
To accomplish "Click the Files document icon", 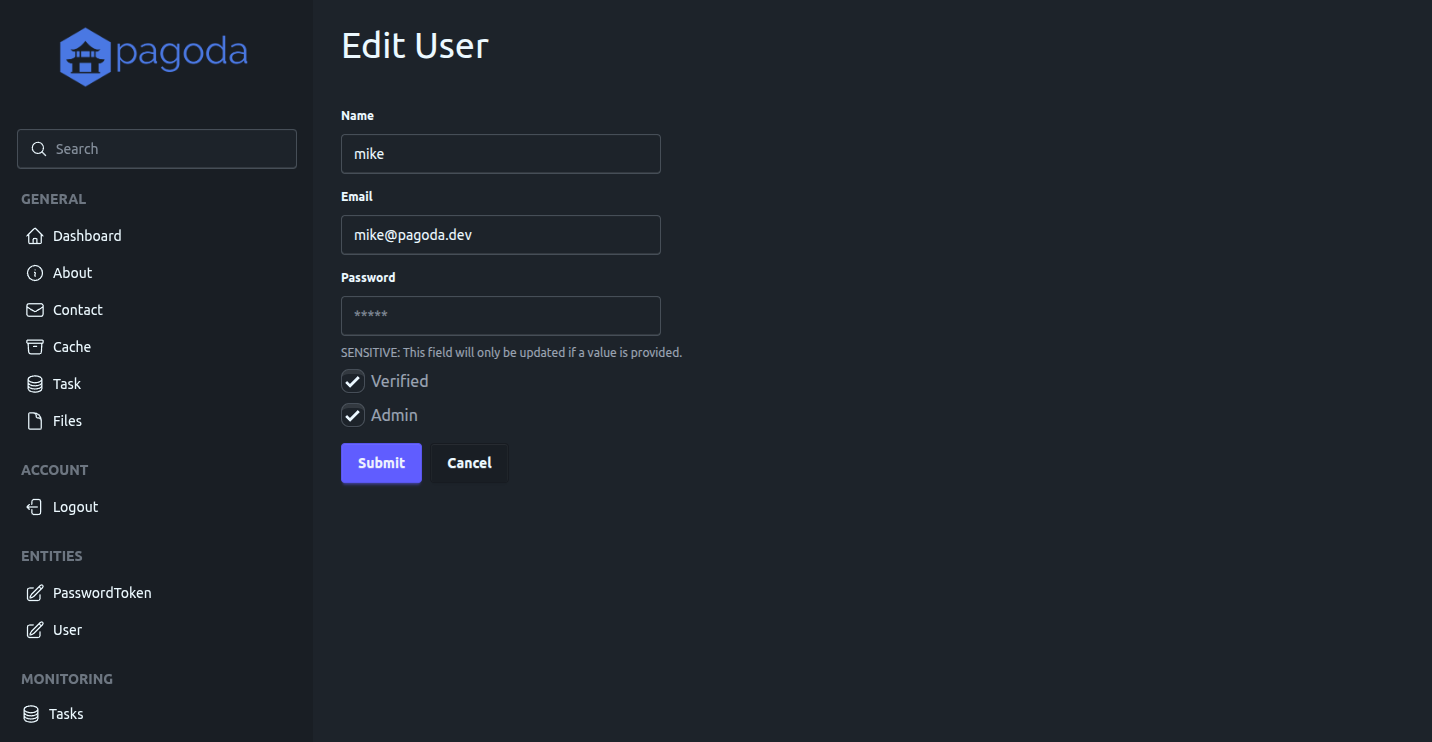I will 35,421.
